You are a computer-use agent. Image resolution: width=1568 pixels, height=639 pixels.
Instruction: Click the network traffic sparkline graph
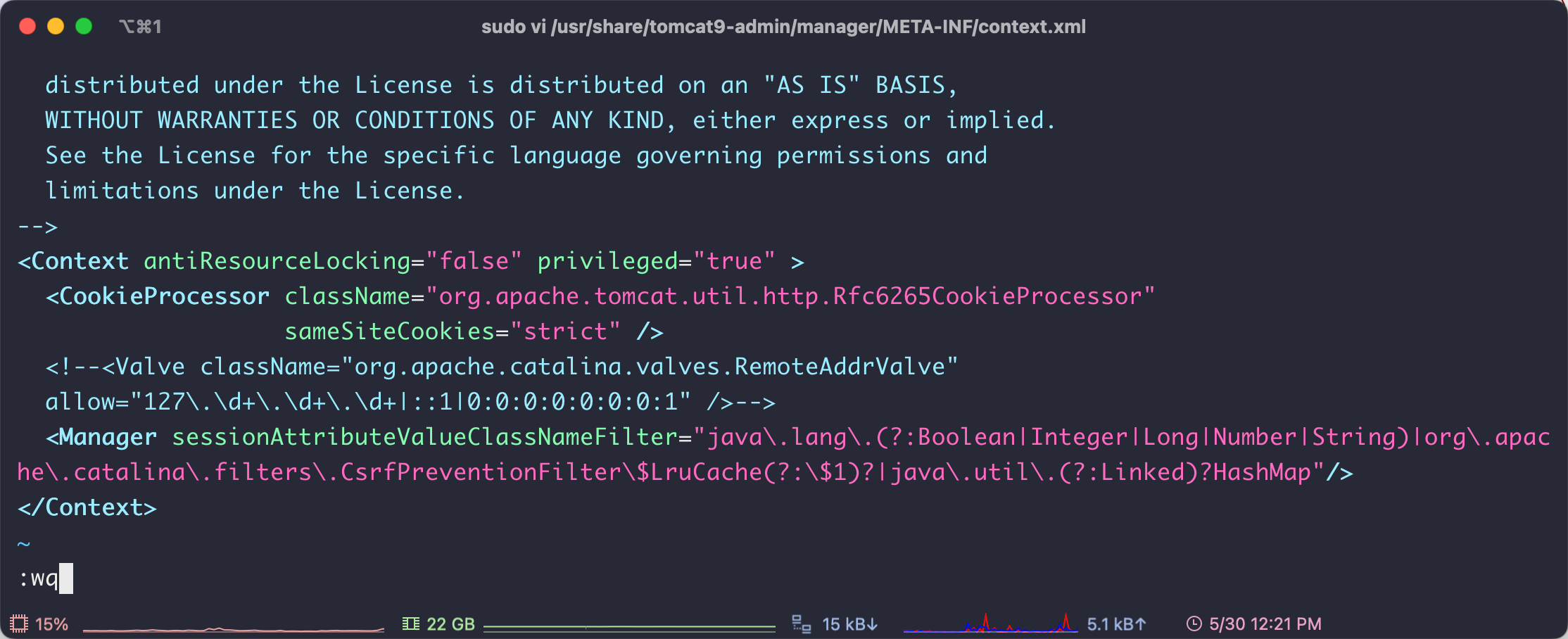click(x=990, y=623)
